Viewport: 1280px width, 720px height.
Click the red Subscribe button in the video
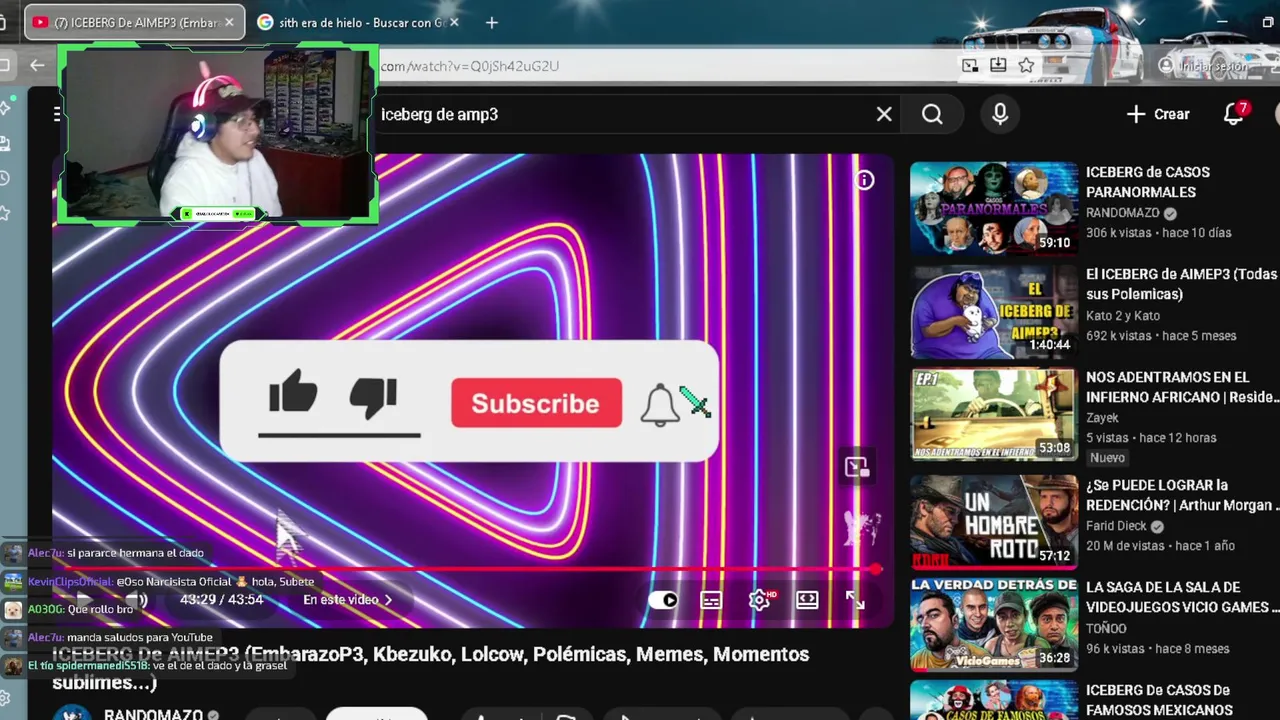[x=536, y=403]
